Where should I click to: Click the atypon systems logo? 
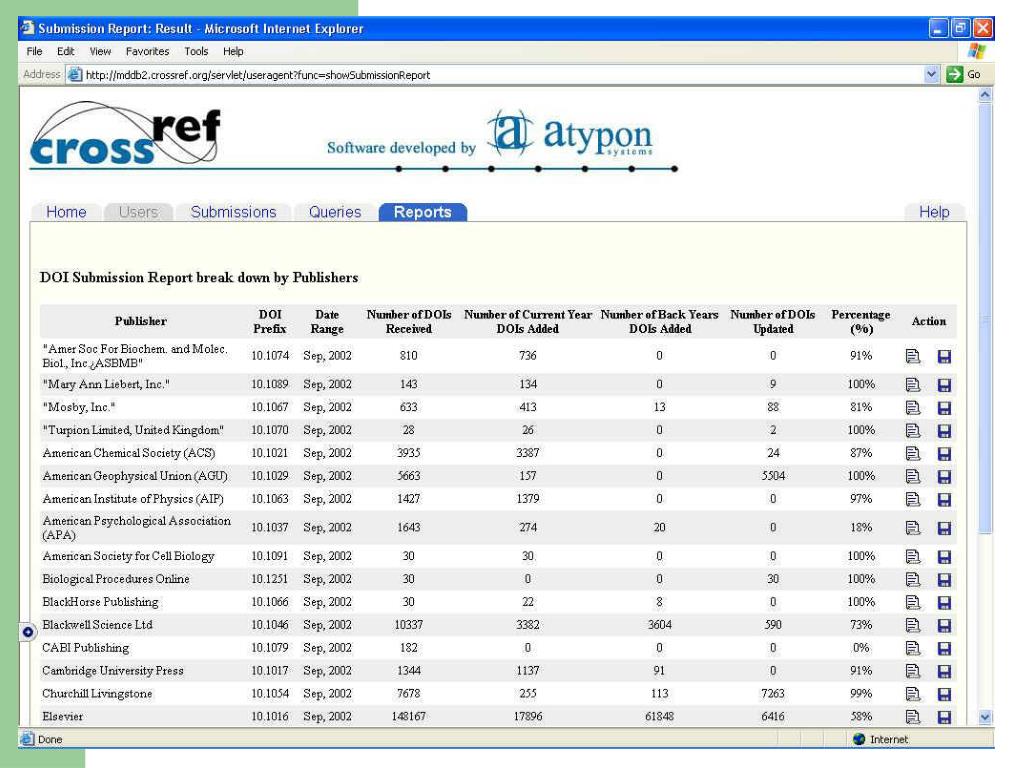point(572,134)
